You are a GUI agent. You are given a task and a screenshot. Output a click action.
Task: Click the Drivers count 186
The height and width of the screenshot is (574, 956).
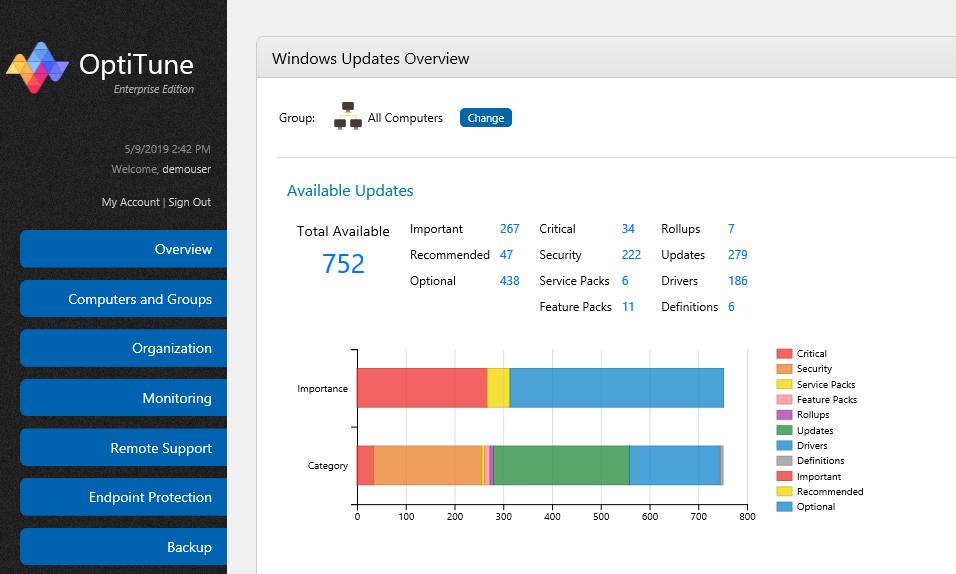(x=738, y=281)
